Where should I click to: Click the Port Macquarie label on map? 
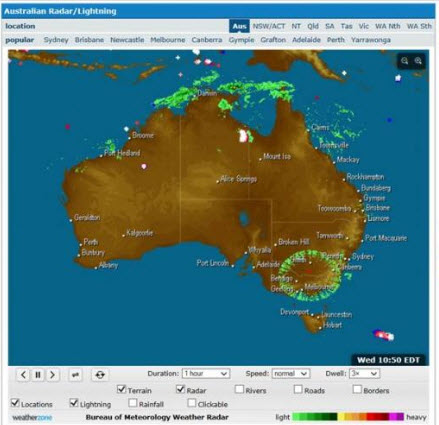[386, 238]
